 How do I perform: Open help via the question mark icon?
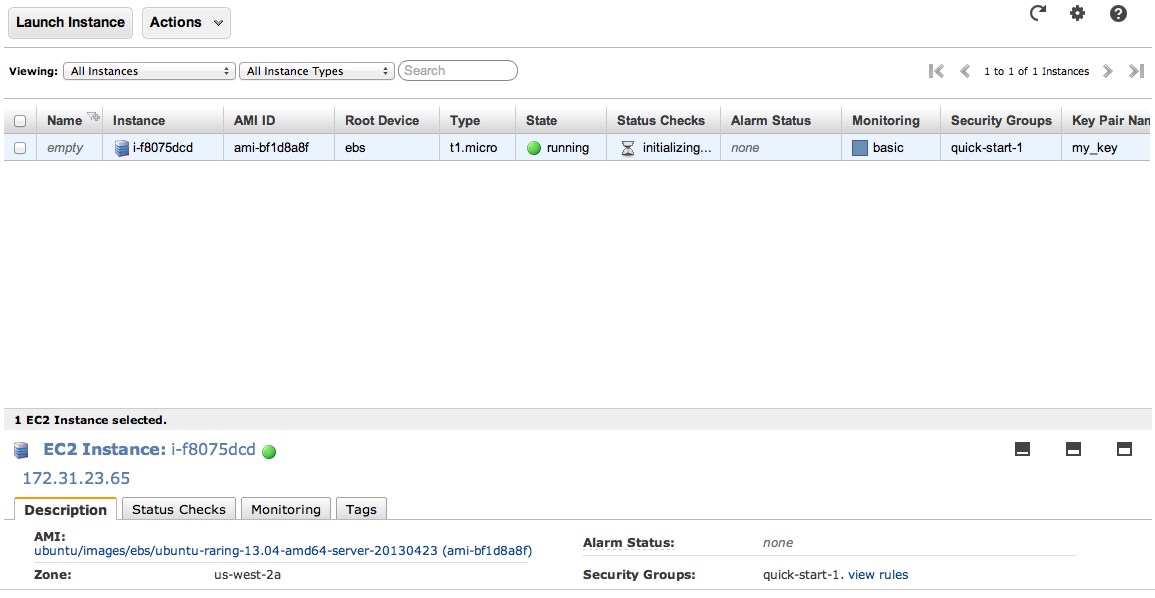tap(1119, 13)
